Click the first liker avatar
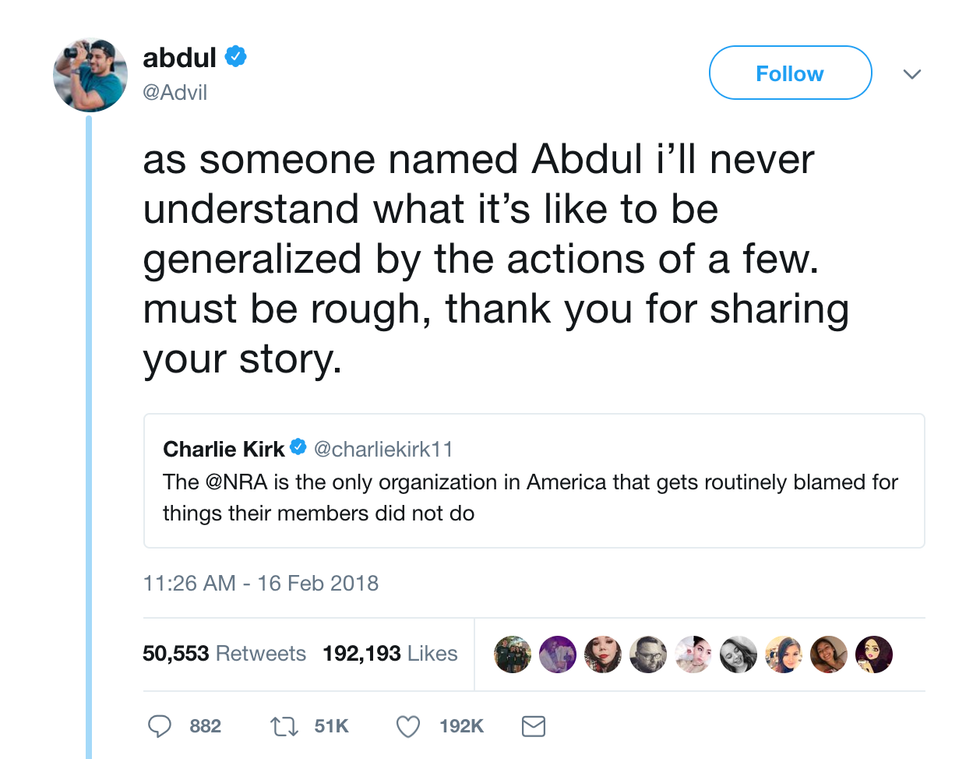 [x=513, y=654]
